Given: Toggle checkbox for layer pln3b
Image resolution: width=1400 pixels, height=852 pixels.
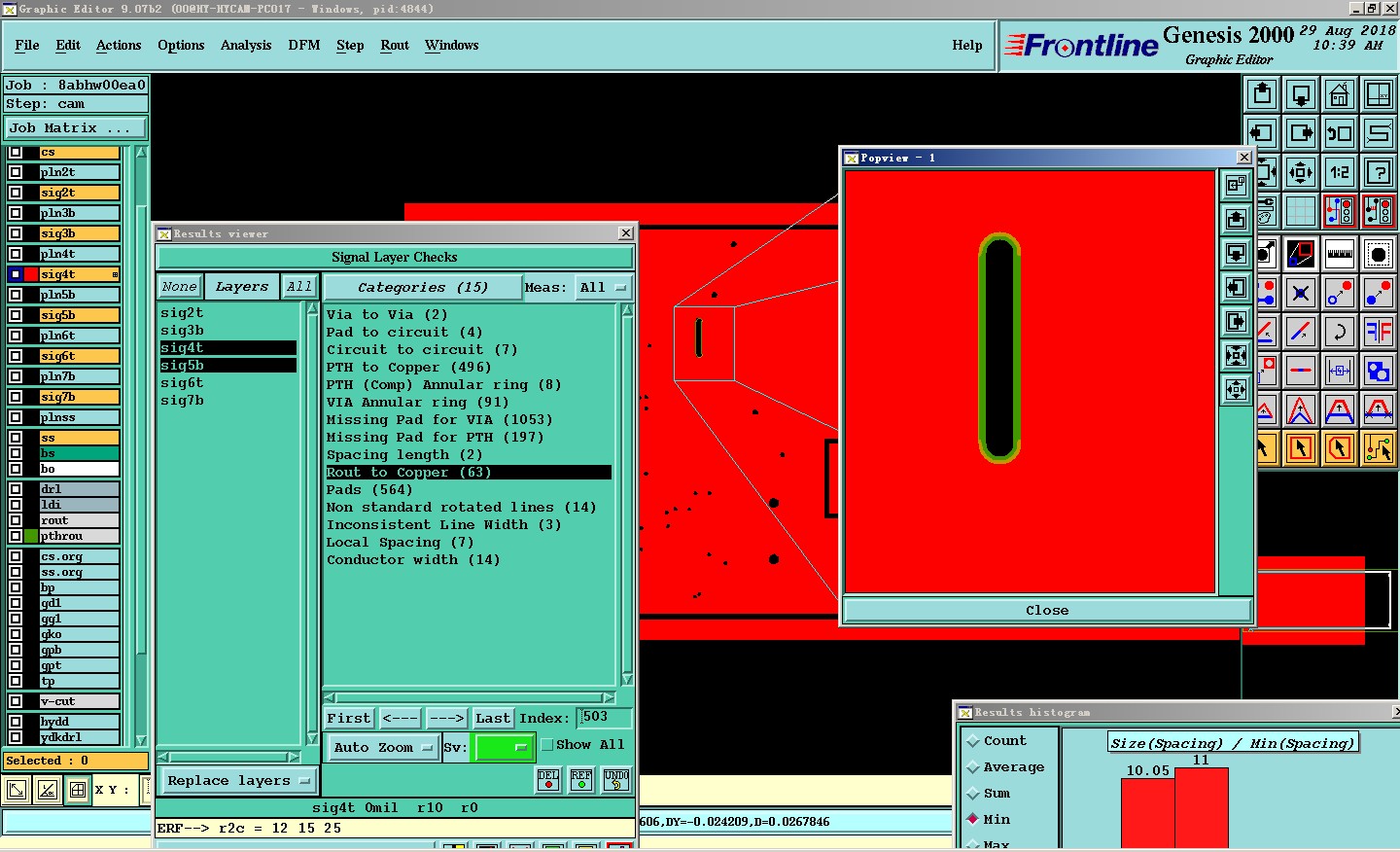Looking at the screenshot, I should [16, 213].
